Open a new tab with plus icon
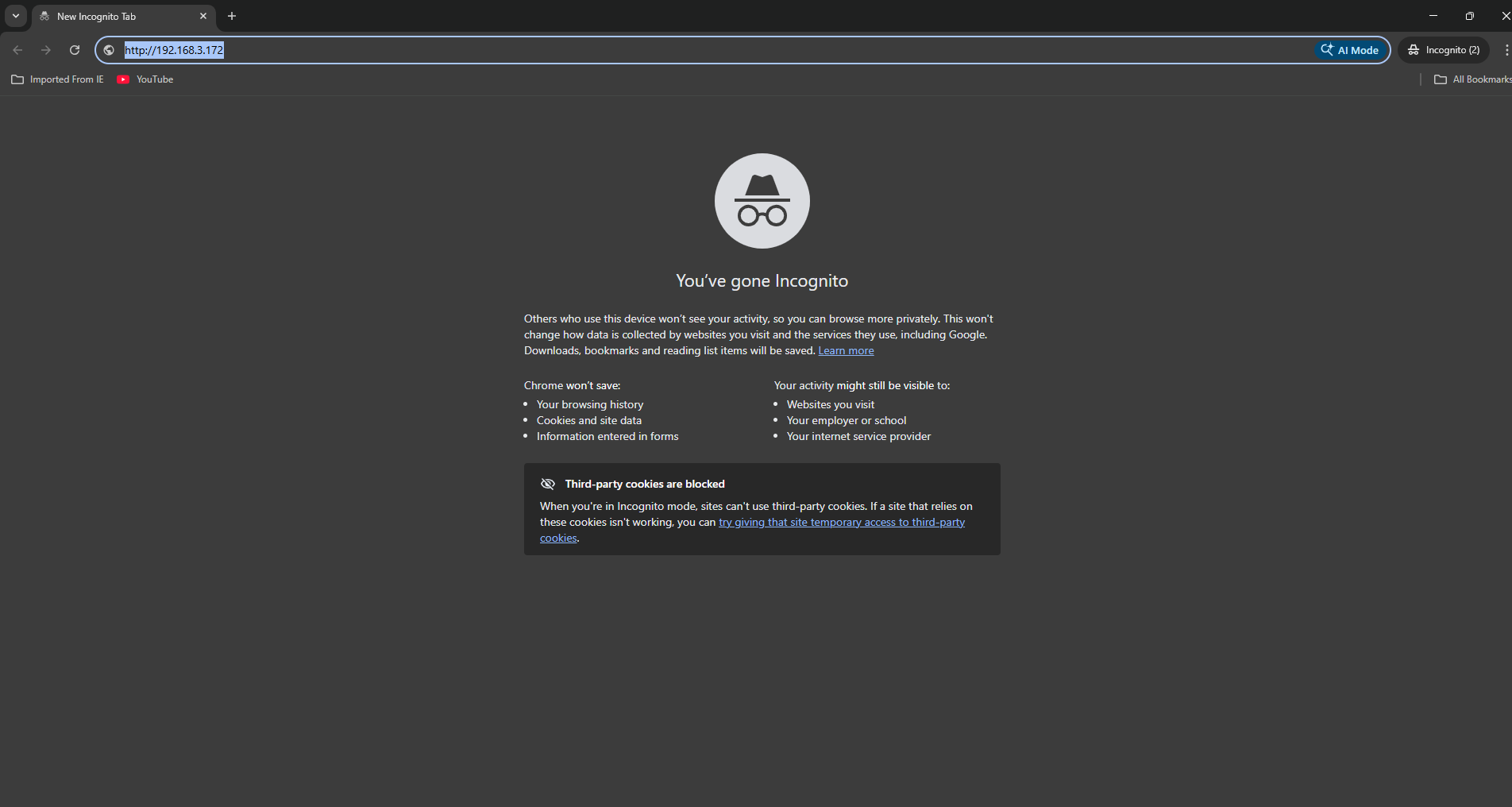 point(232,16)
